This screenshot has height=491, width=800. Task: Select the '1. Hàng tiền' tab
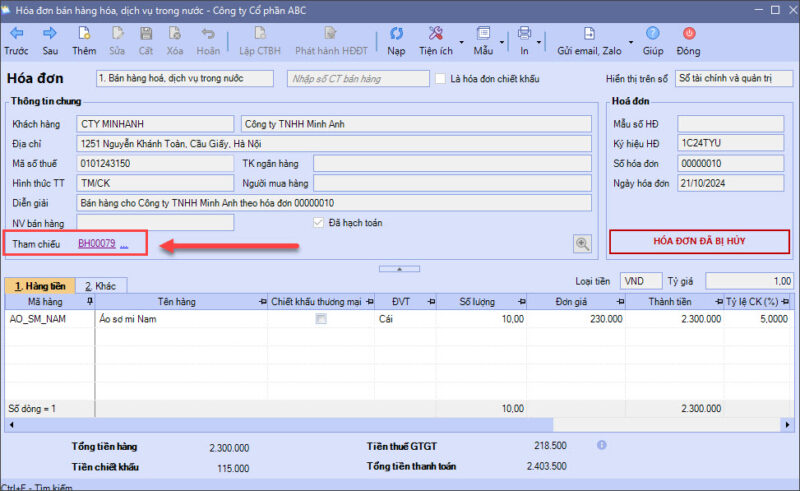pyautogui.click(x=38, y=285)
